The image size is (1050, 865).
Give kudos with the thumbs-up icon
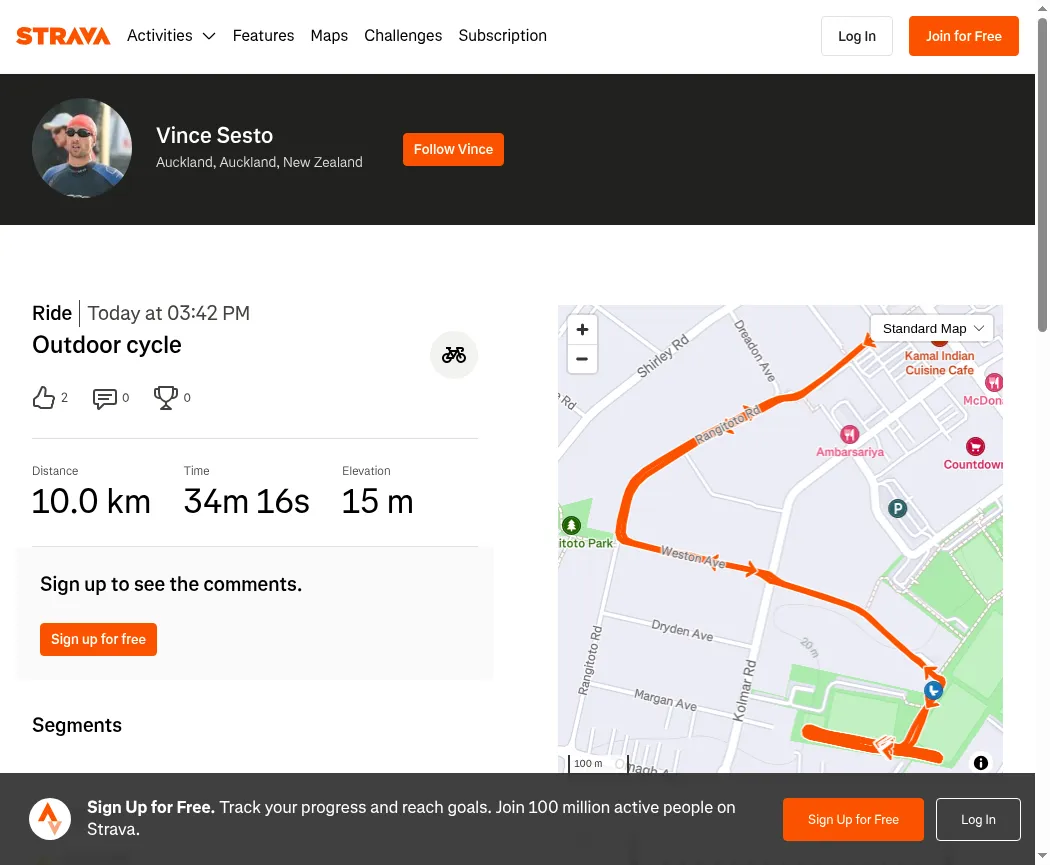pyautogui.click(x=44, y=398)
